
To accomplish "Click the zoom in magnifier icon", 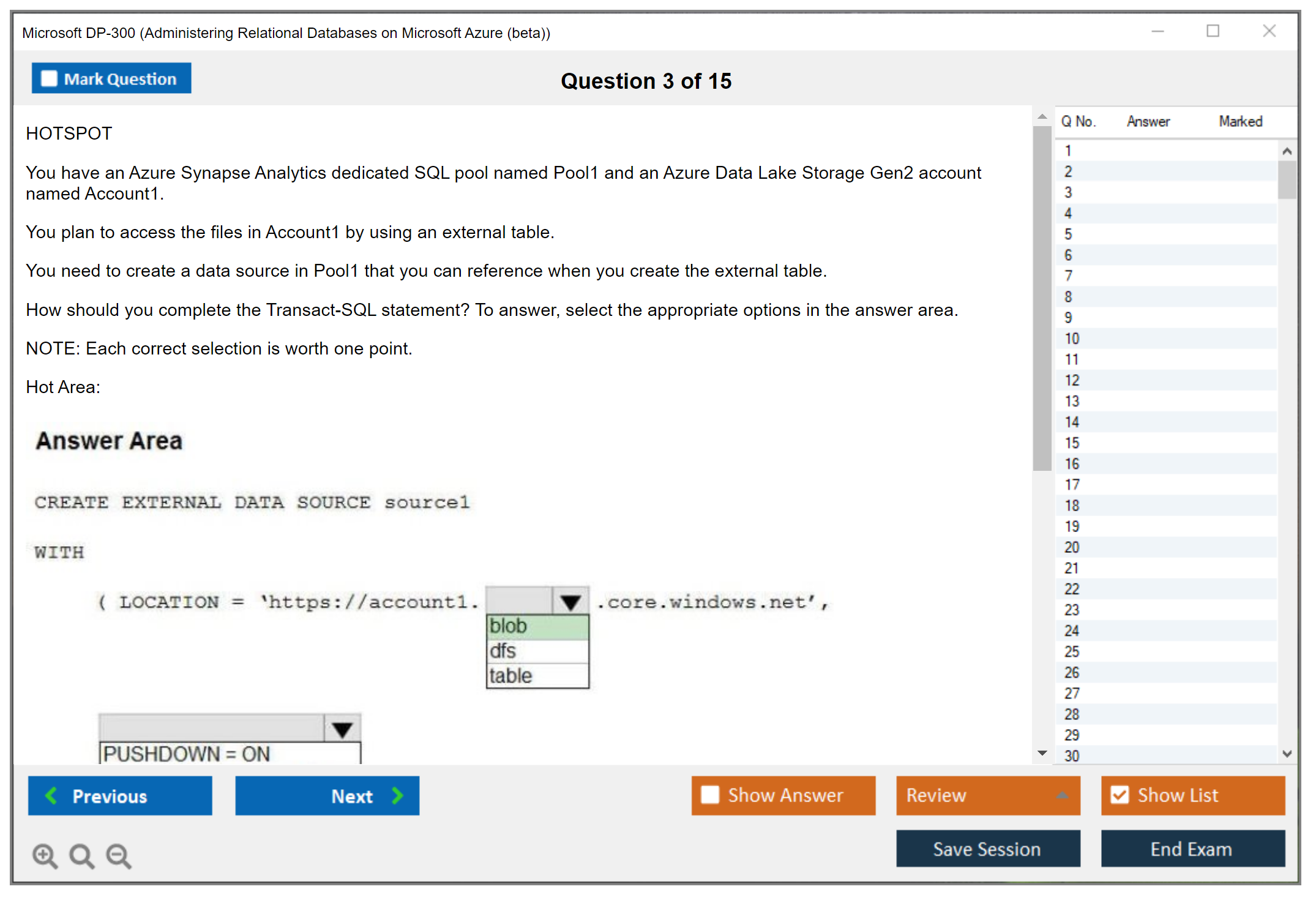I will 45,855.
